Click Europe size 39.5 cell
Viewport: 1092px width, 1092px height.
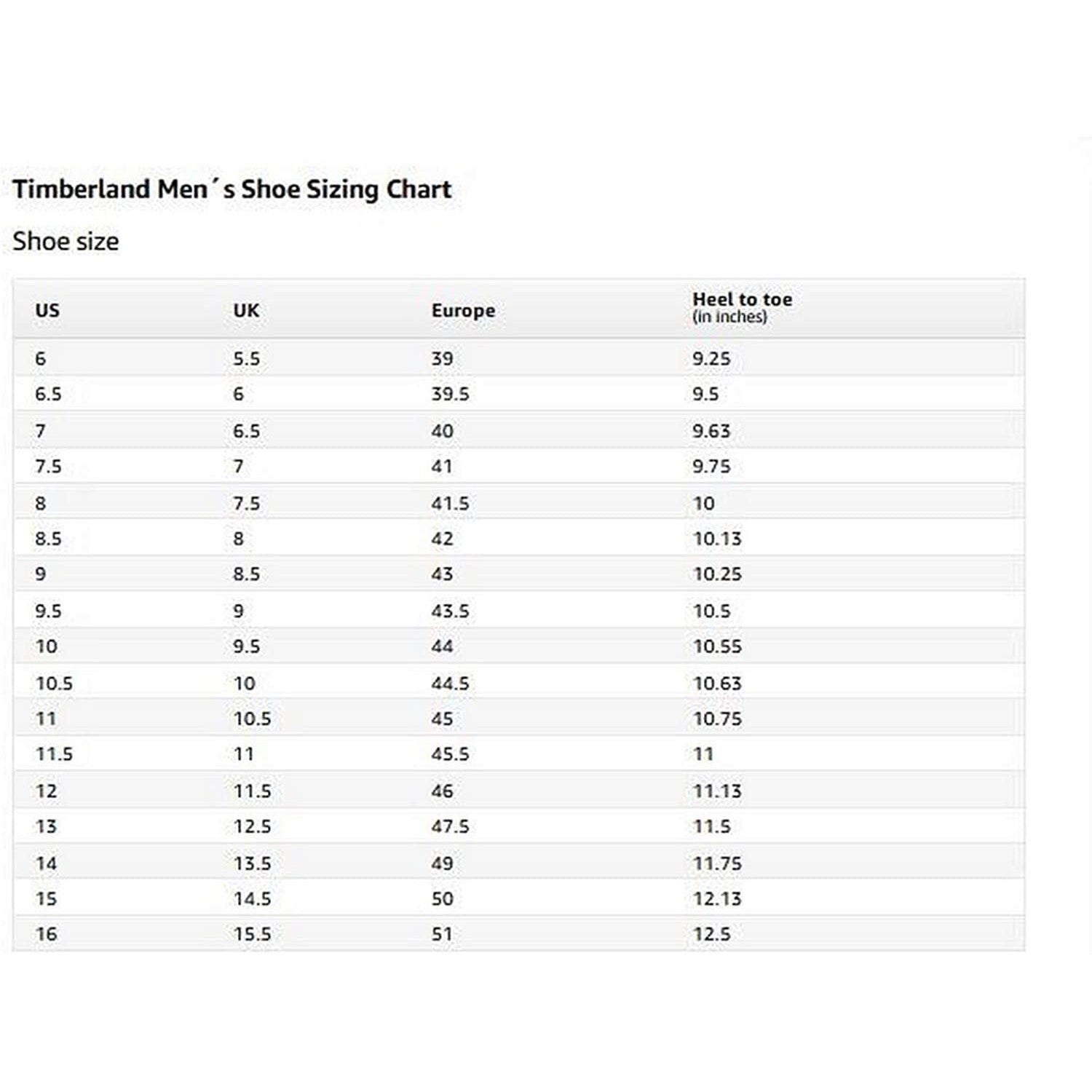450,394
